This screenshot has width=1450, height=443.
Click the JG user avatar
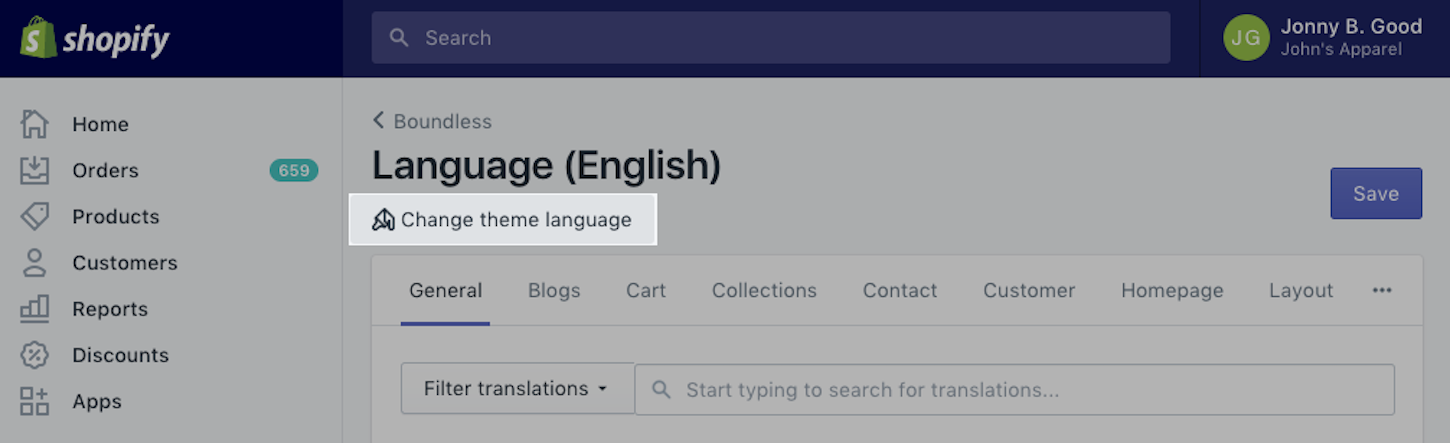(x=1246, y=38)
